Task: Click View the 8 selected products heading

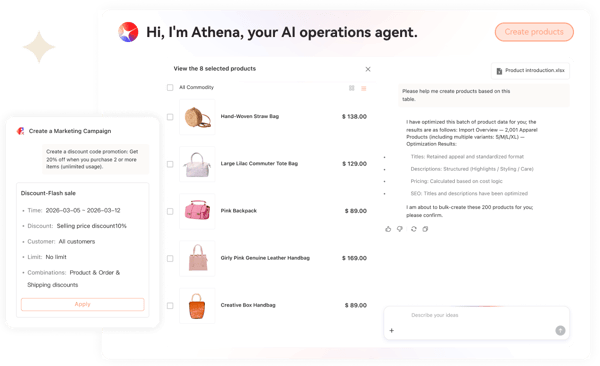Action: coord(215,69)
